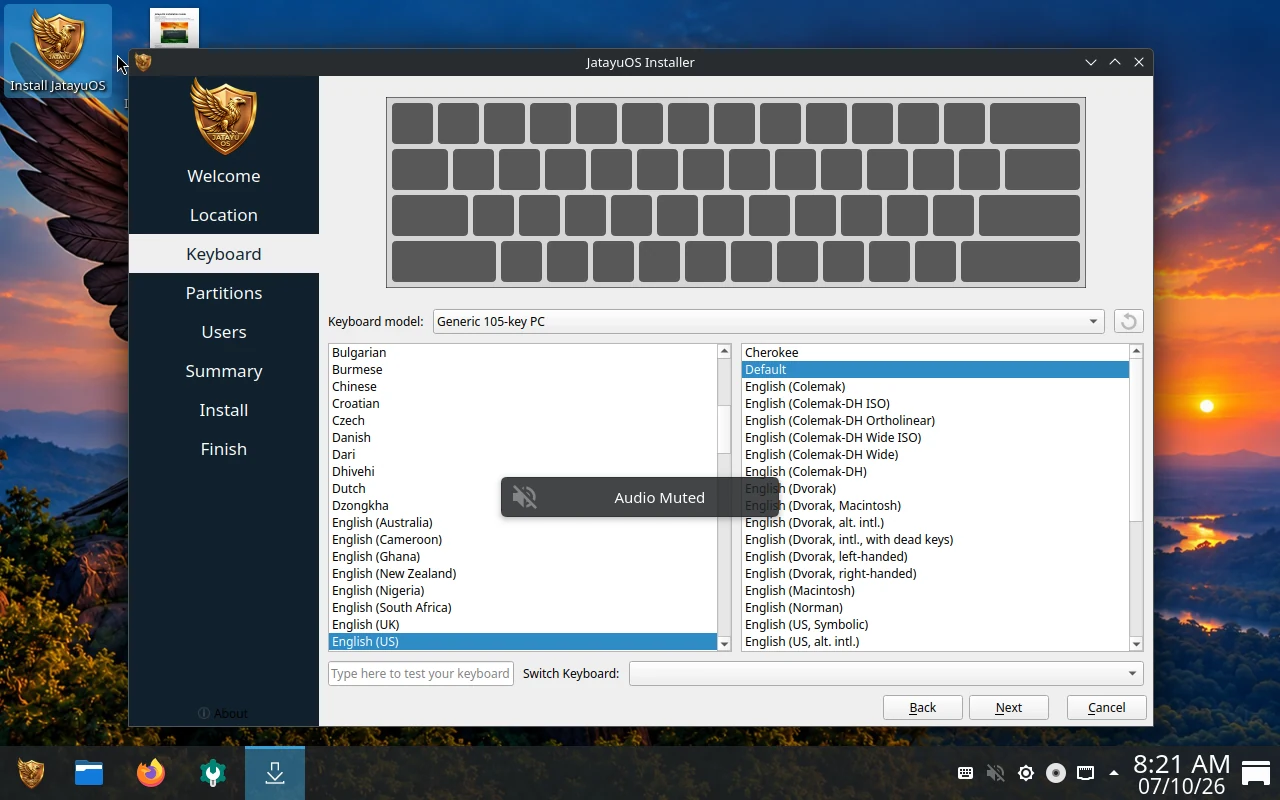Select English (Colemak) variant

tap(935, 386)
